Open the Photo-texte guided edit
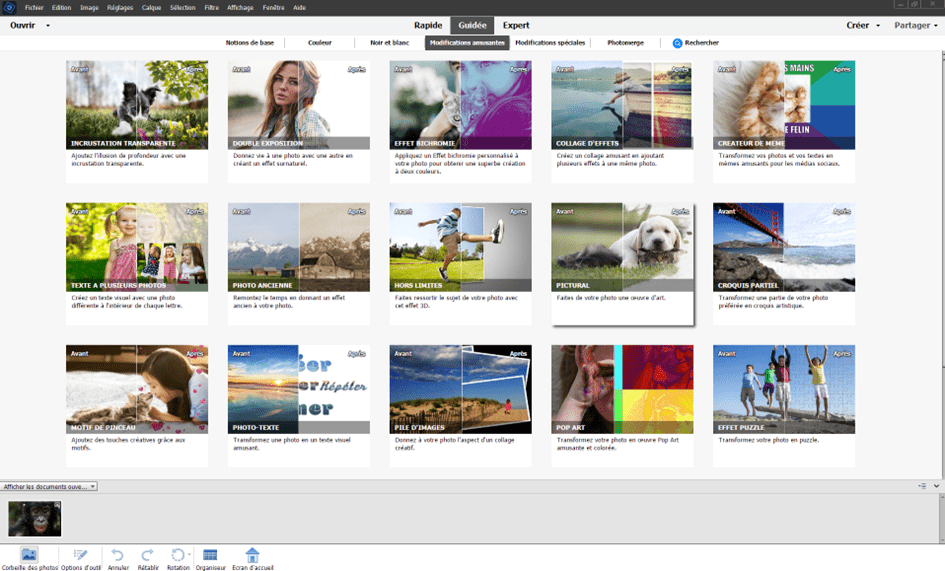 298,406
